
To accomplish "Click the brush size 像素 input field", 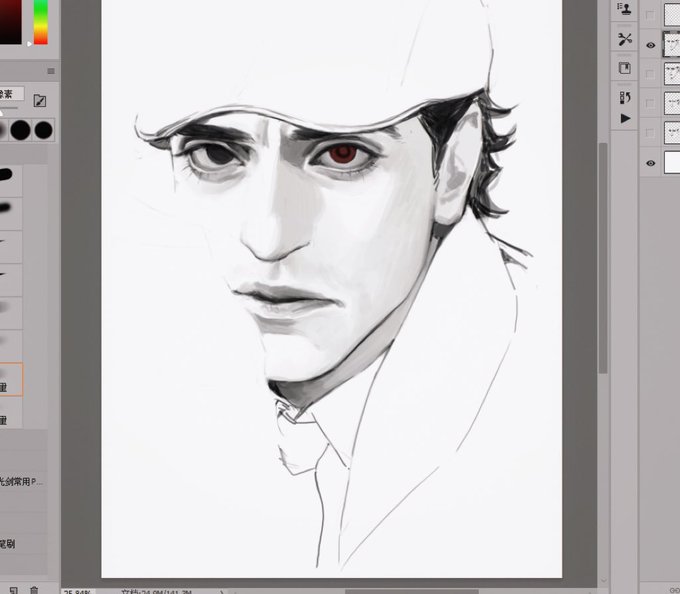I will click(11, 94).
